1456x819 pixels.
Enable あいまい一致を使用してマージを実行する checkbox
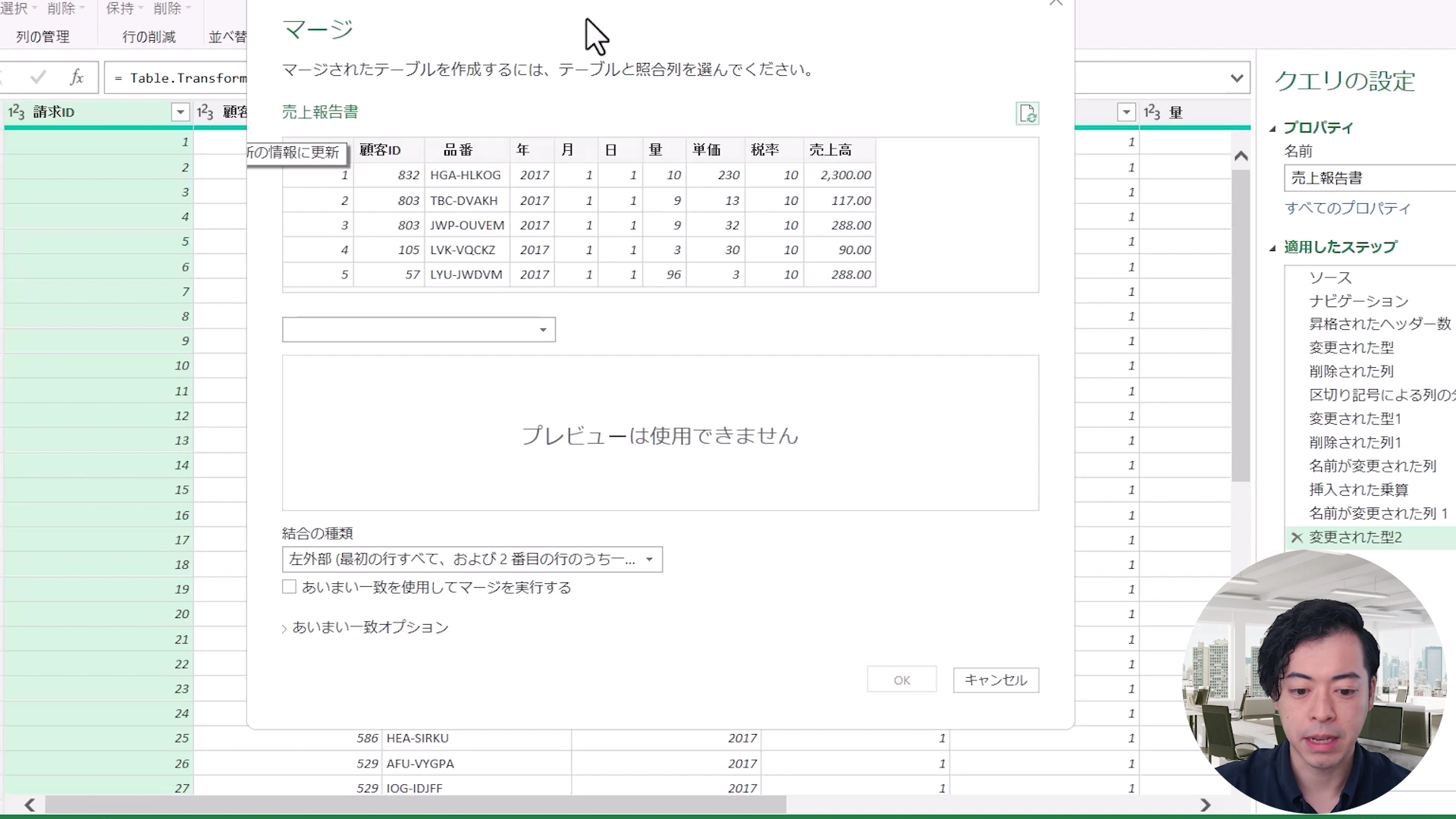click(289, 586)
